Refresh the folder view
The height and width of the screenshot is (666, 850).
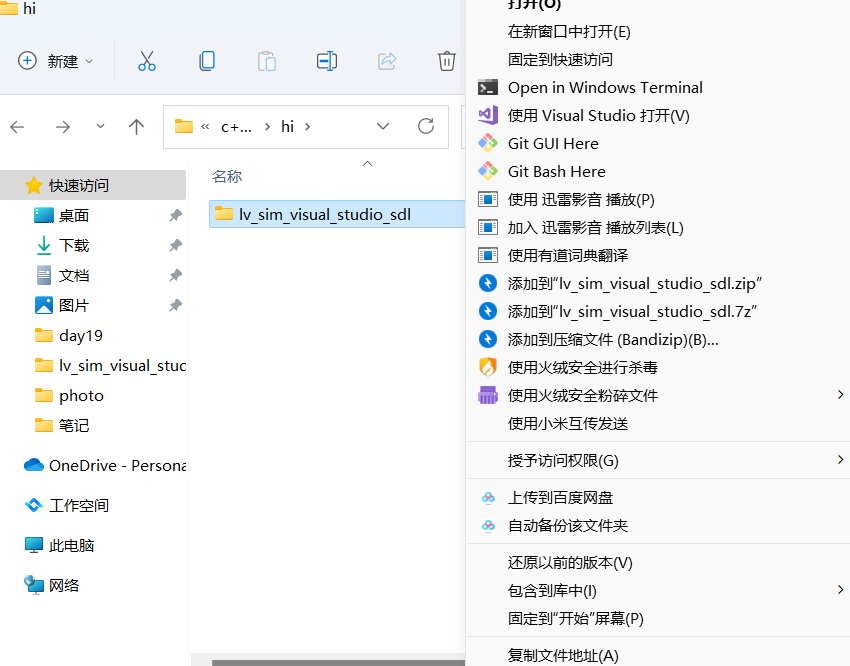[425, 126]
